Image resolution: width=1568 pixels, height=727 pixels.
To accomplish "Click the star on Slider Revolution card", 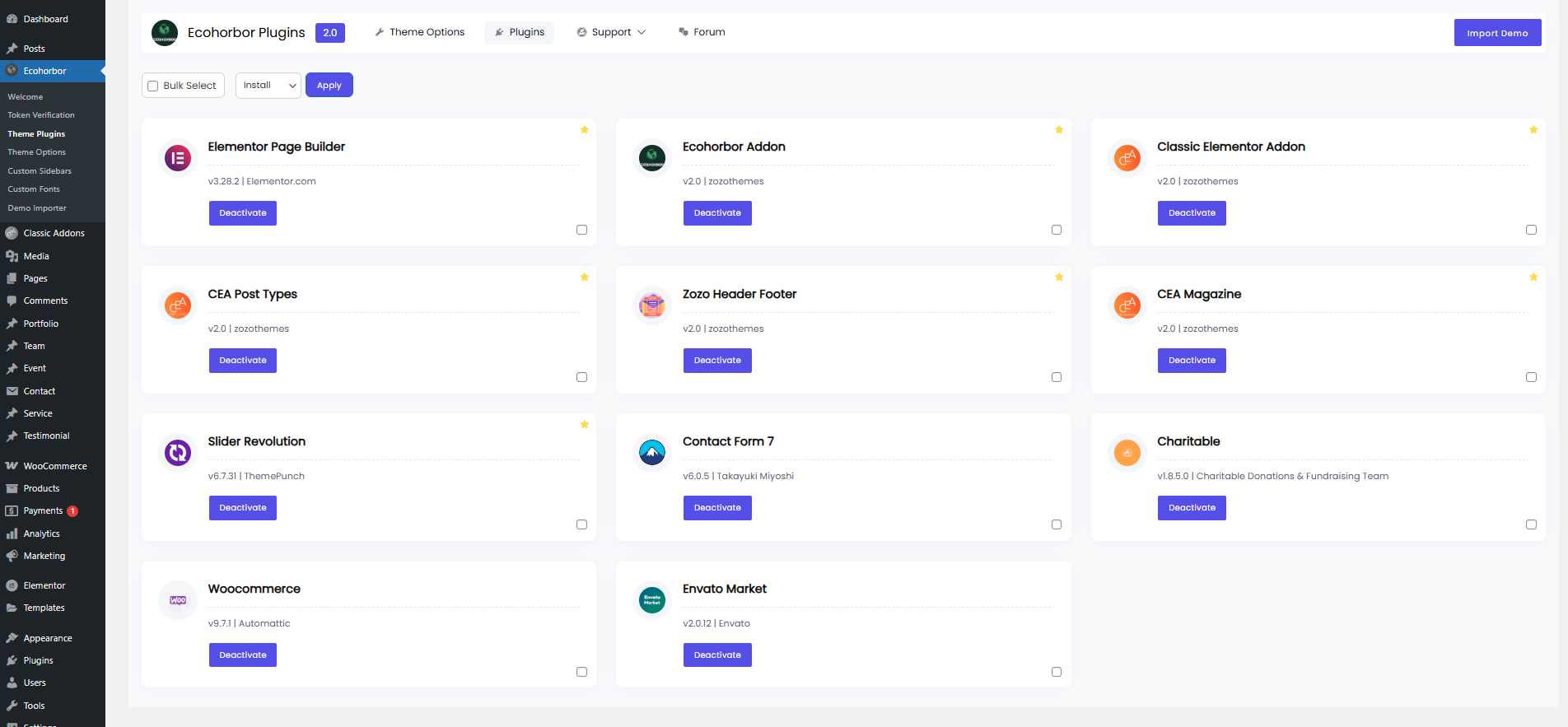I will (585, 424).
